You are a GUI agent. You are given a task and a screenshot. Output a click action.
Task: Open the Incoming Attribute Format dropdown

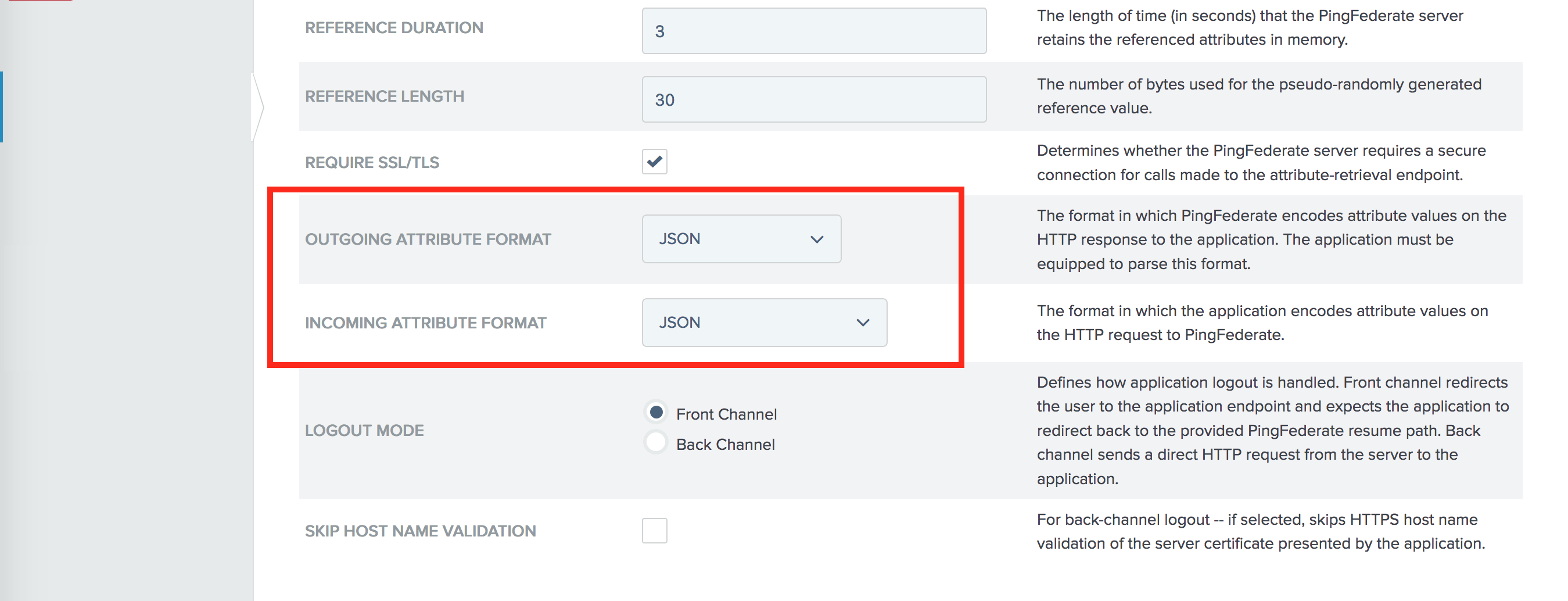pos(764,322)
